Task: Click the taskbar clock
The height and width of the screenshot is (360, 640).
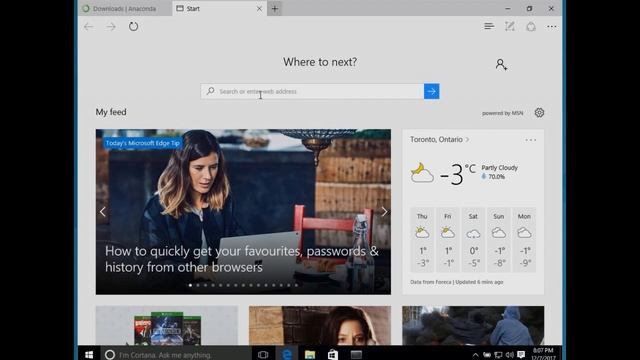Action: click(543, 354)
